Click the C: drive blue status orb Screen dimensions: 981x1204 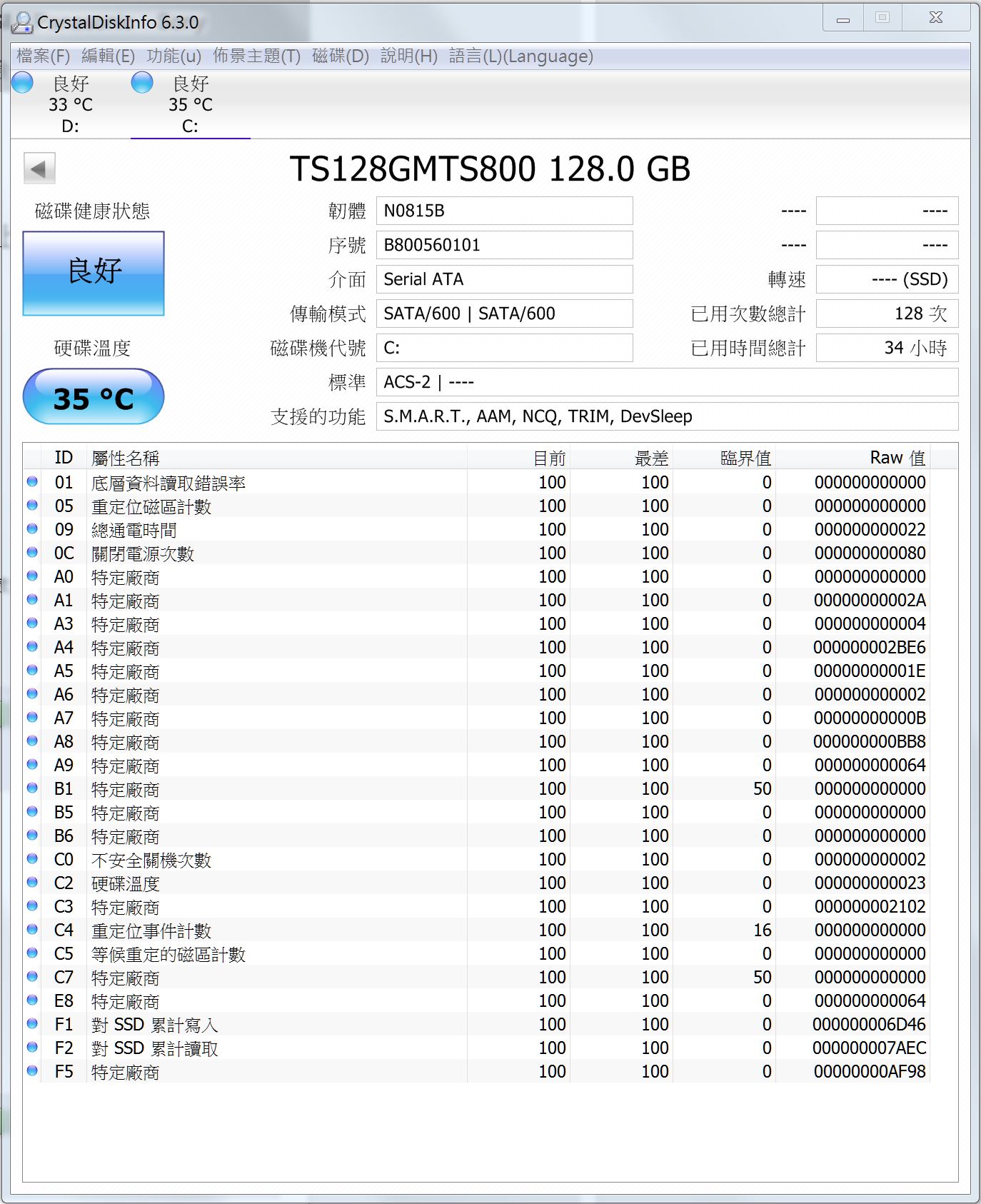coord(142,82)
